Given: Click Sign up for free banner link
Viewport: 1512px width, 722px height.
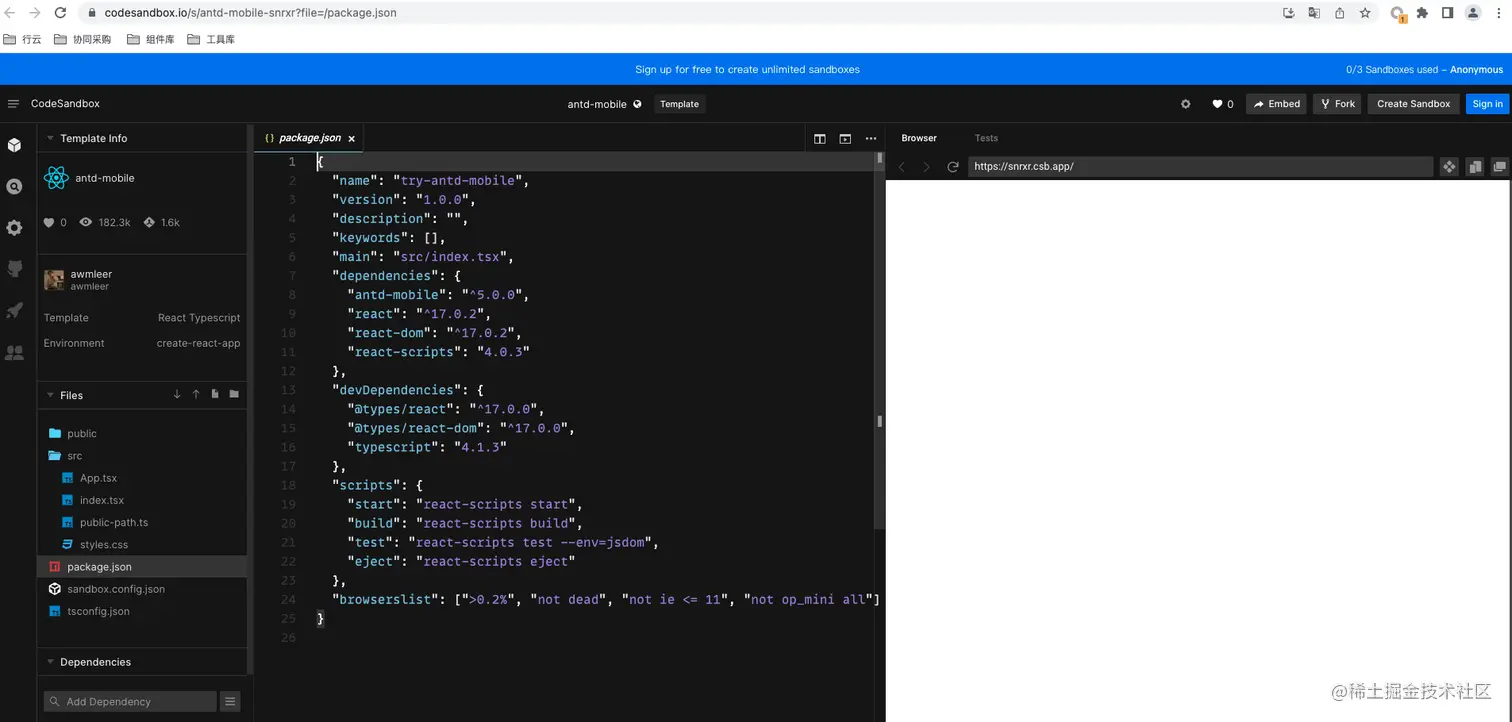Looking at the screenshot, I should (x=747, y=70).
